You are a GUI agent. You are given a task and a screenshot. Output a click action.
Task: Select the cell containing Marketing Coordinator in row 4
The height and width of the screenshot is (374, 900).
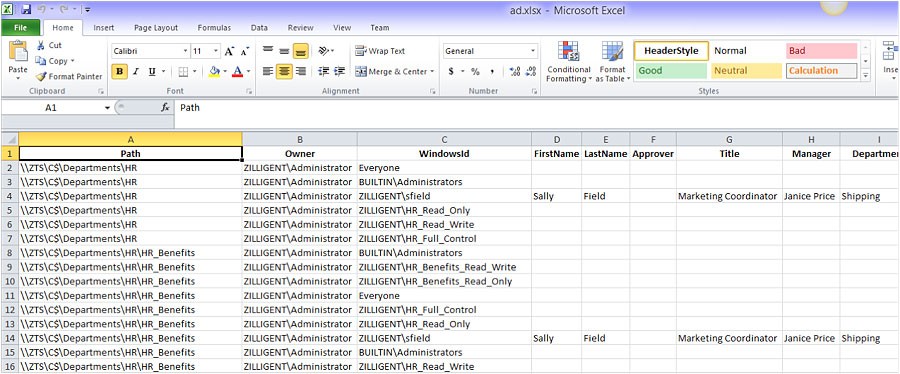point(729,196)
